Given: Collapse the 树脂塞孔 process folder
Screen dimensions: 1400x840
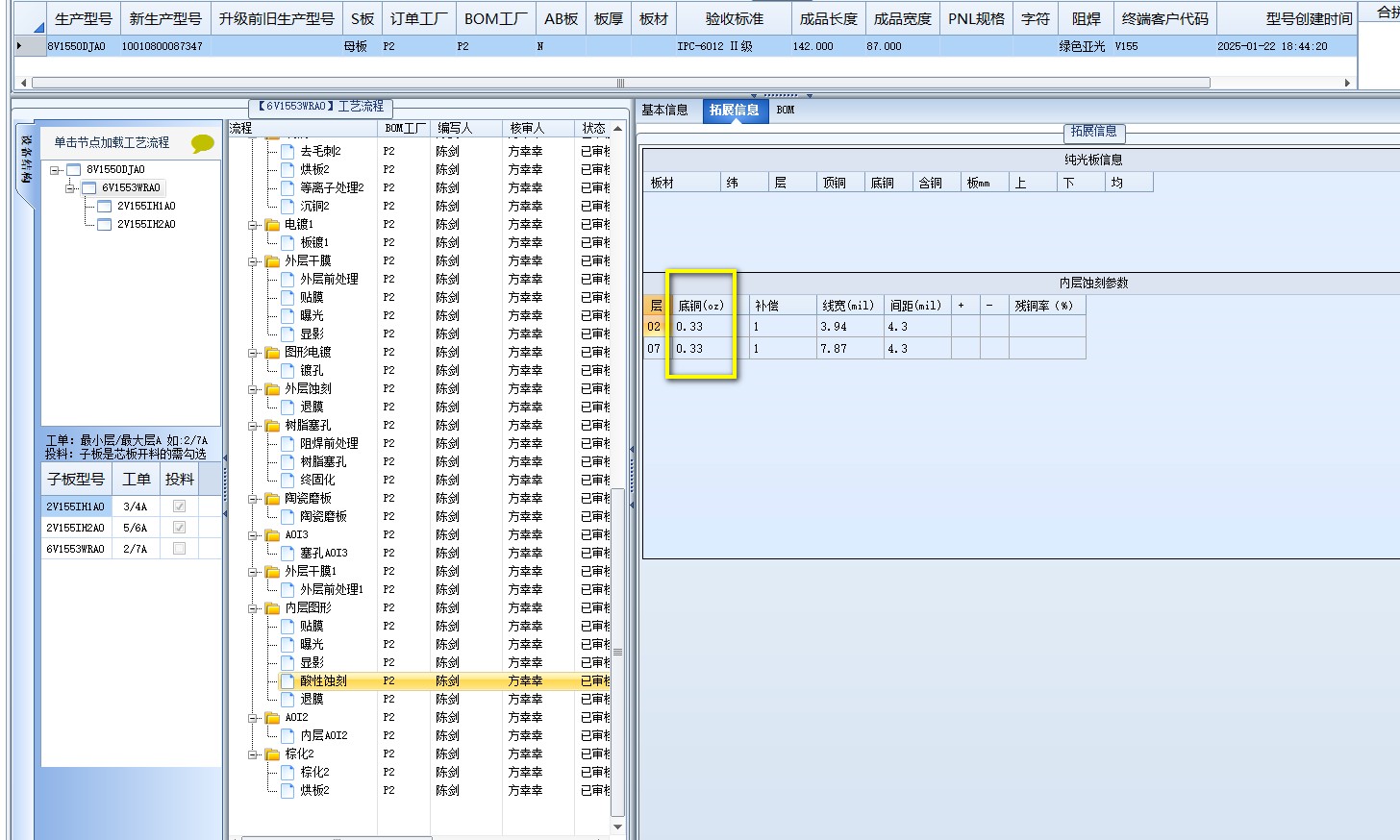Looking at the screenshot, I should [x=253, y=426].
